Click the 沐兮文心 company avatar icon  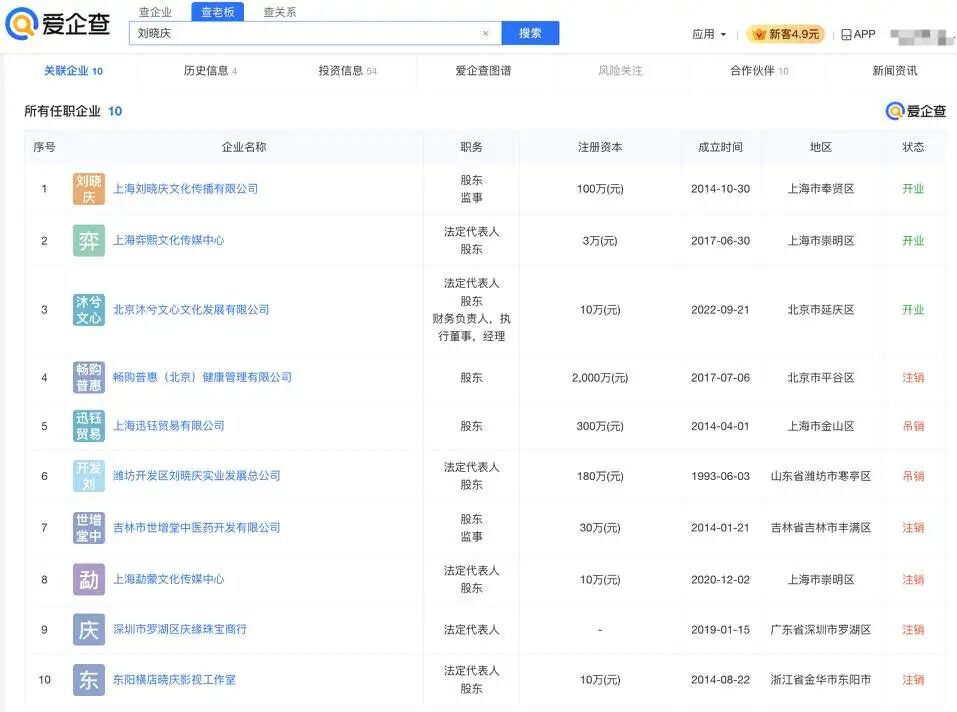[x=88, y=309]
